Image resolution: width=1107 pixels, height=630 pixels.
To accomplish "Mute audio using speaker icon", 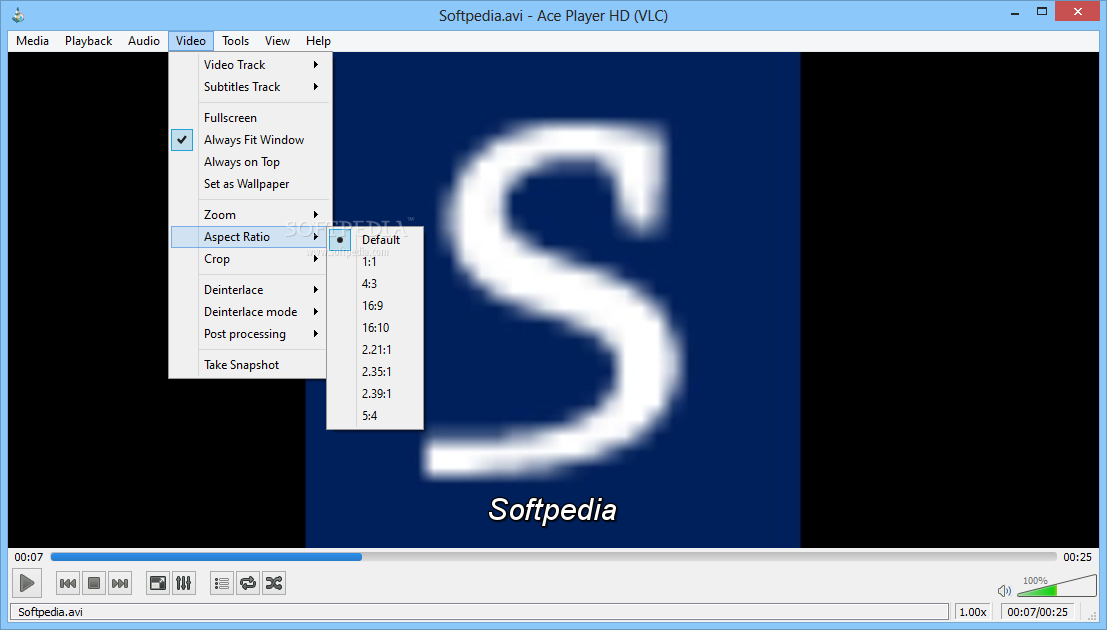I will pos(1004,590).
